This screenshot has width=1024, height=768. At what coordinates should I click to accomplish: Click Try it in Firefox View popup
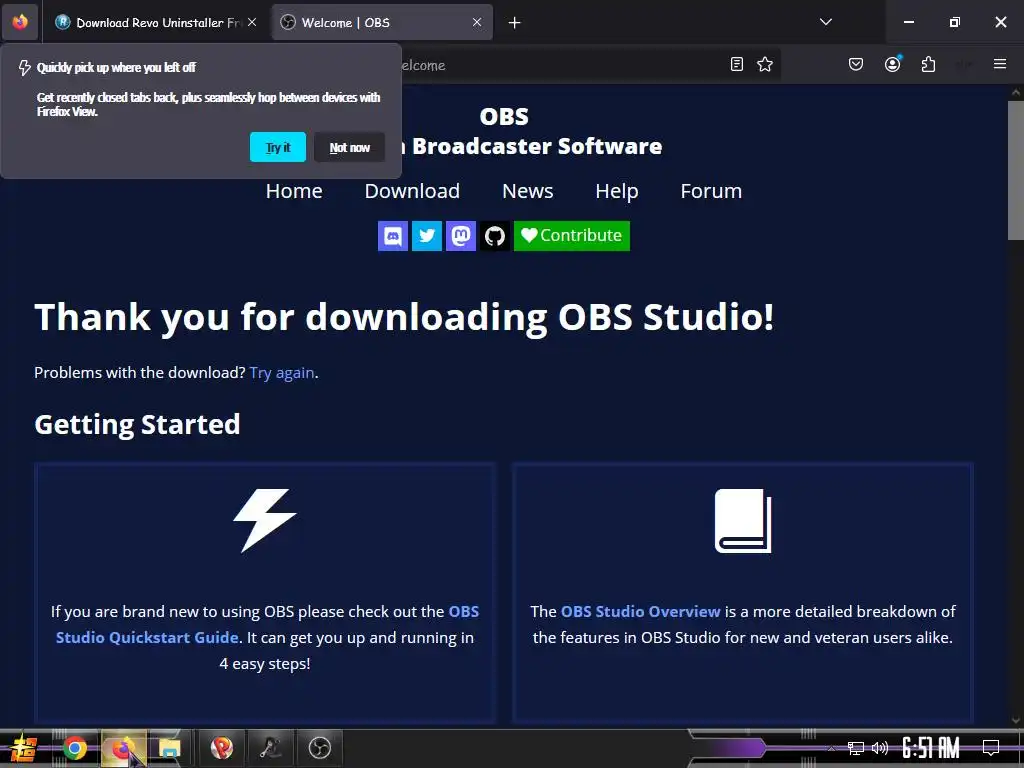[278, 147]
